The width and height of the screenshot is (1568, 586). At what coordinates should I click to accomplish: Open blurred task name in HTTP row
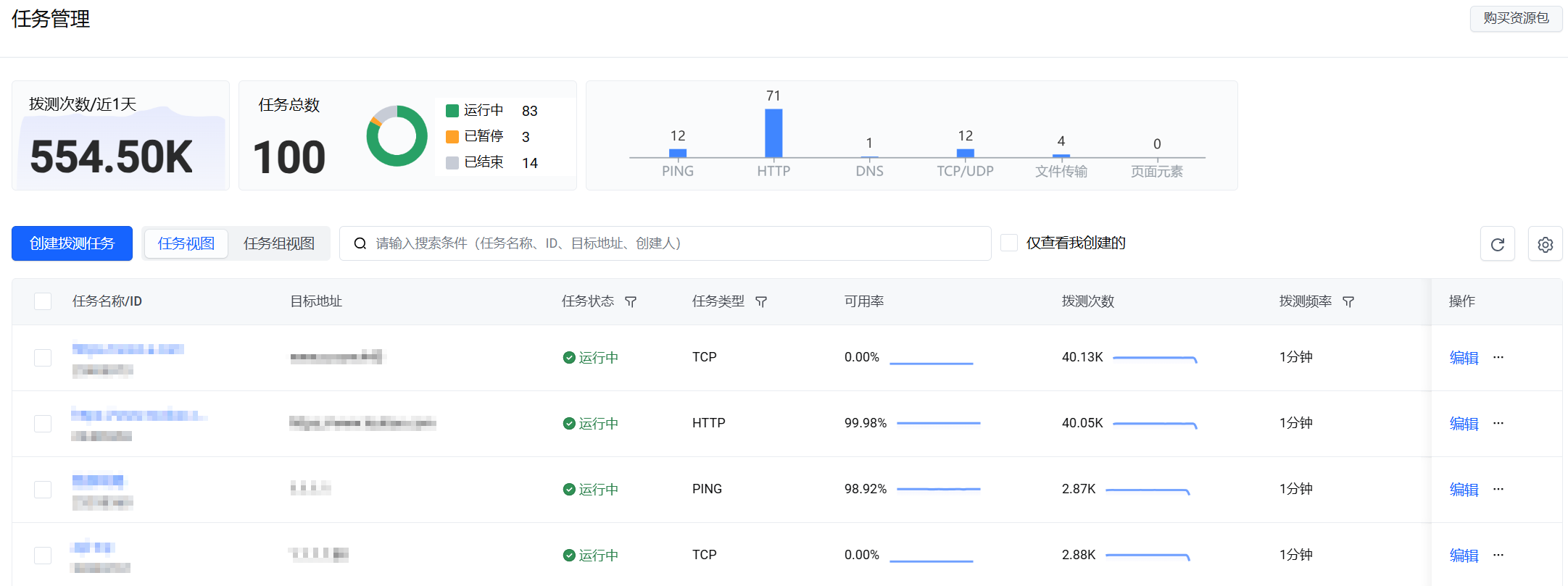[x=139, y=415]
